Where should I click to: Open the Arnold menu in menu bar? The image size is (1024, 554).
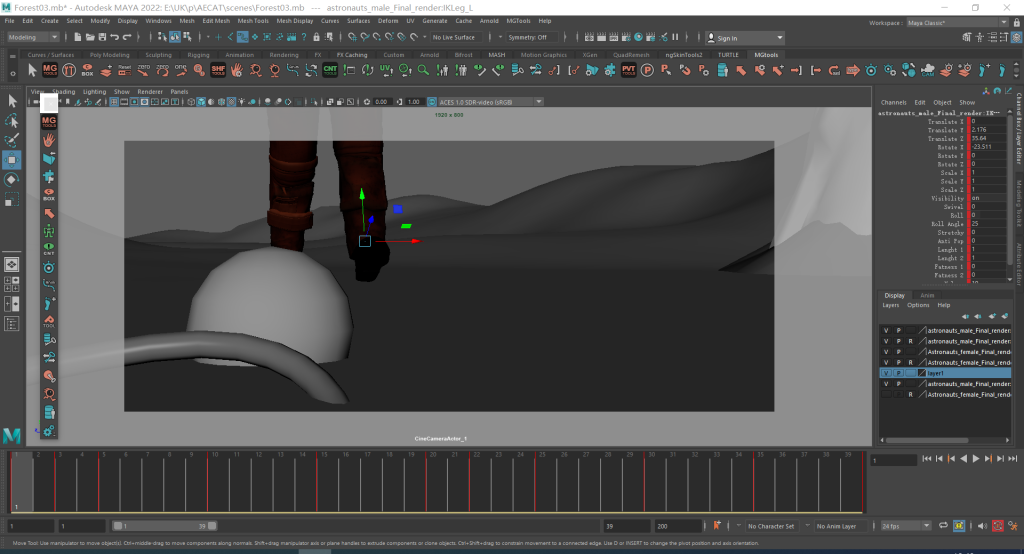pos(489,21)
